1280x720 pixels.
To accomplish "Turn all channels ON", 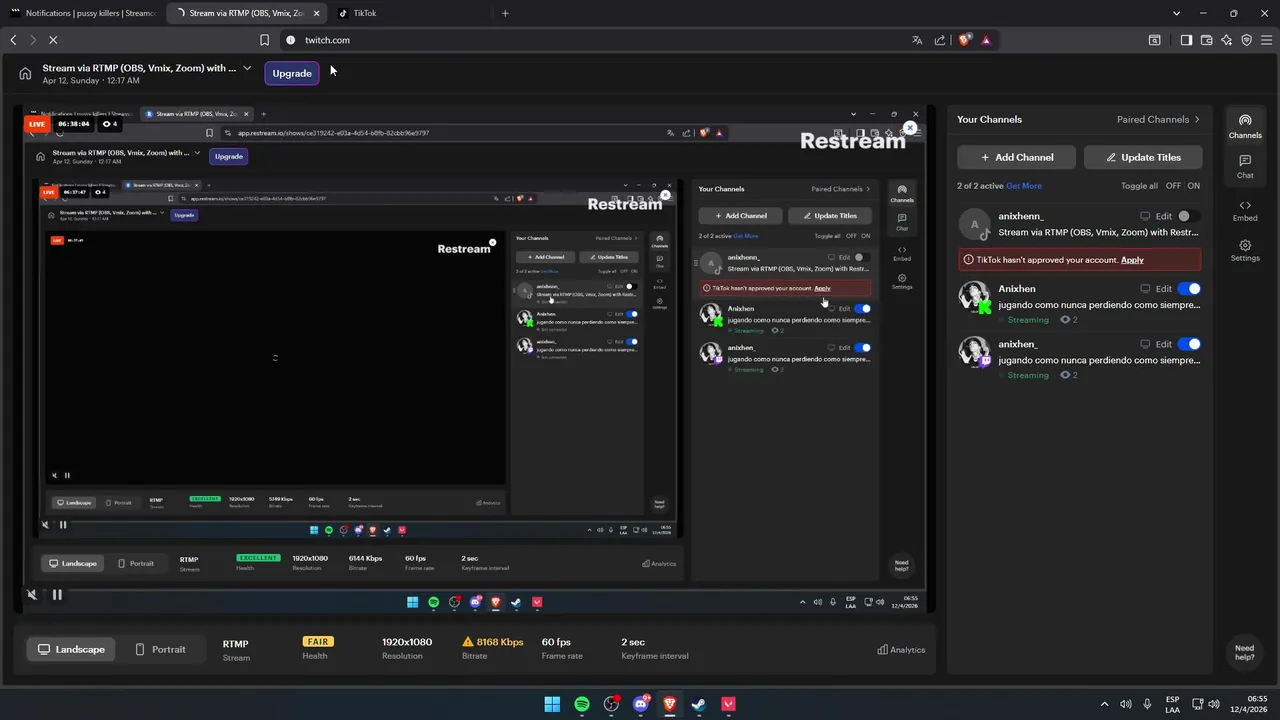I will (x=1194, y=186).
